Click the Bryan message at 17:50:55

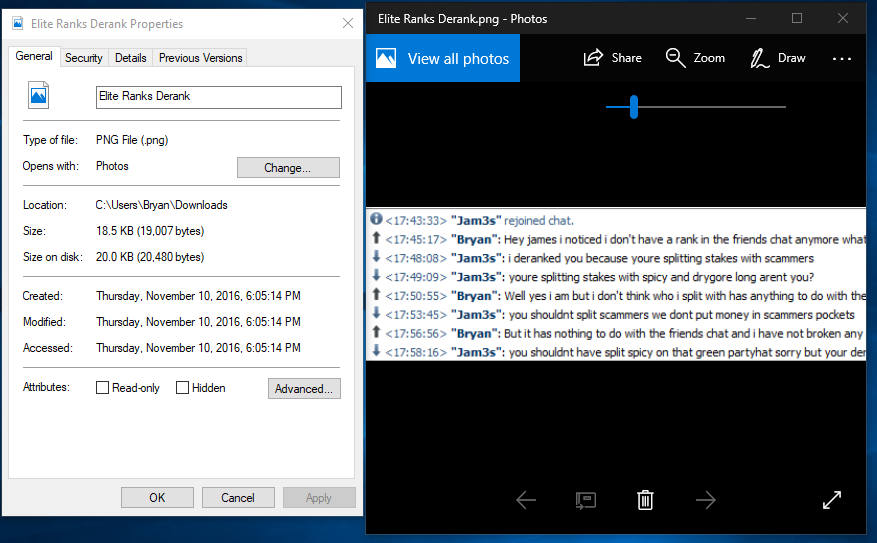point(625,296)
